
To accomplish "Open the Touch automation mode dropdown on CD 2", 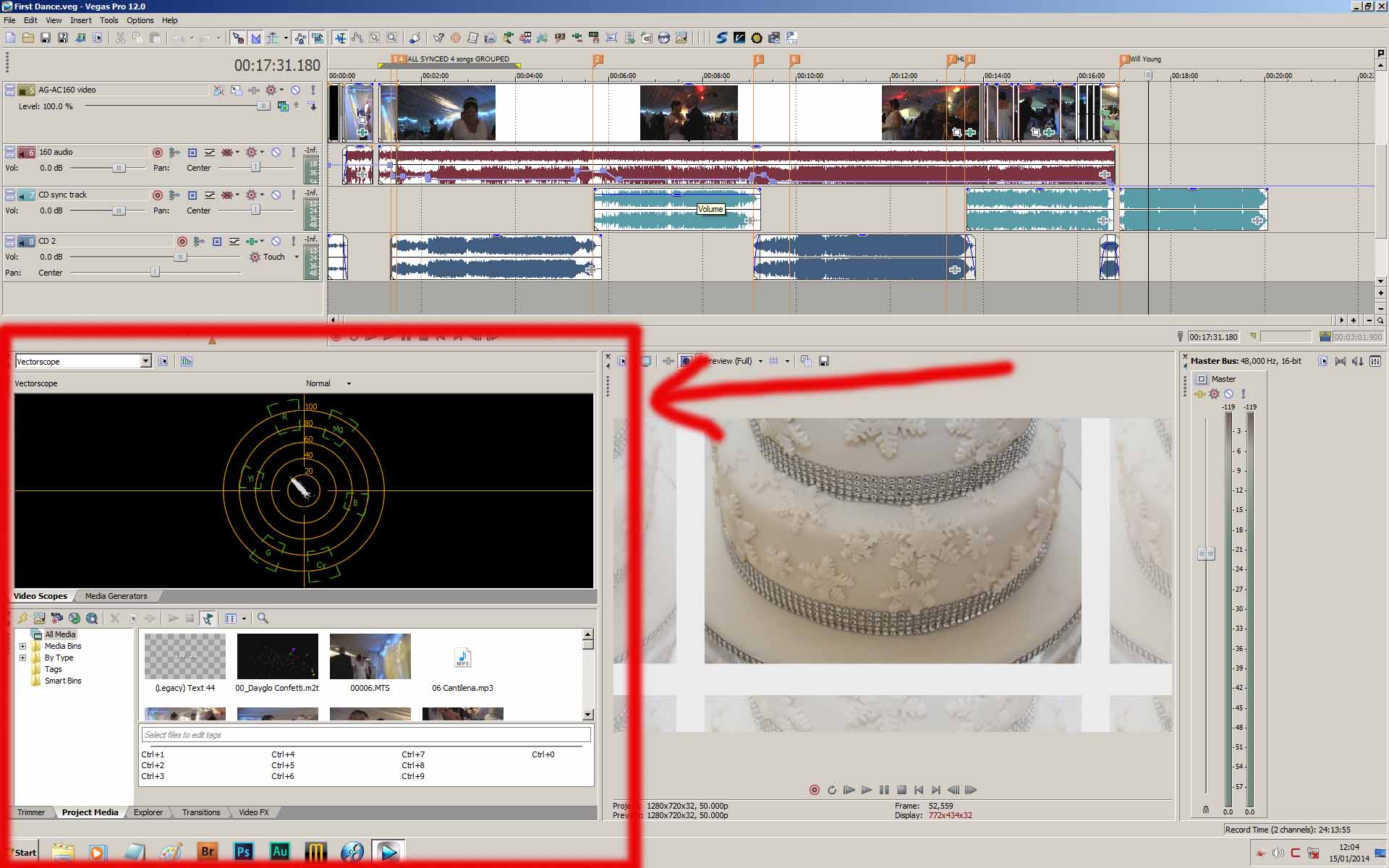I will [x=296, y=258].
